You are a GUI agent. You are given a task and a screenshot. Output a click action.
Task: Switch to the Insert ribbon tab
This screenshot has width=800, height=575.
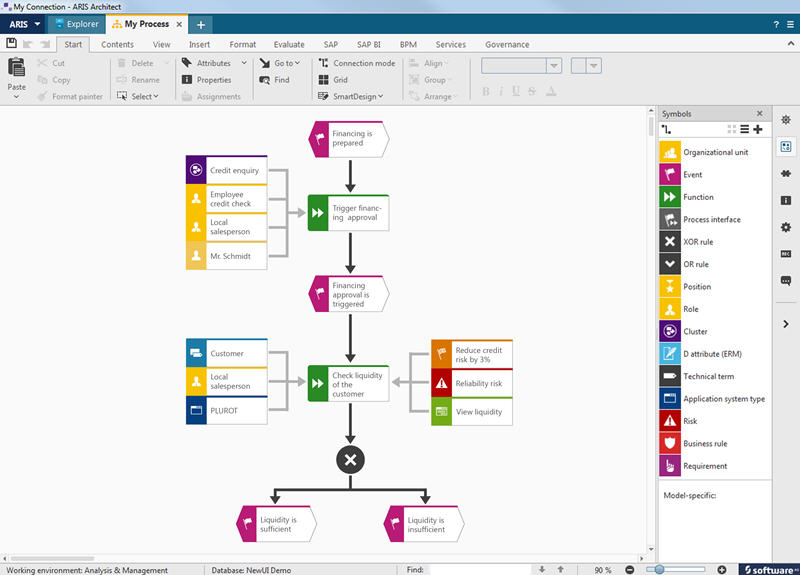point(199,44)
